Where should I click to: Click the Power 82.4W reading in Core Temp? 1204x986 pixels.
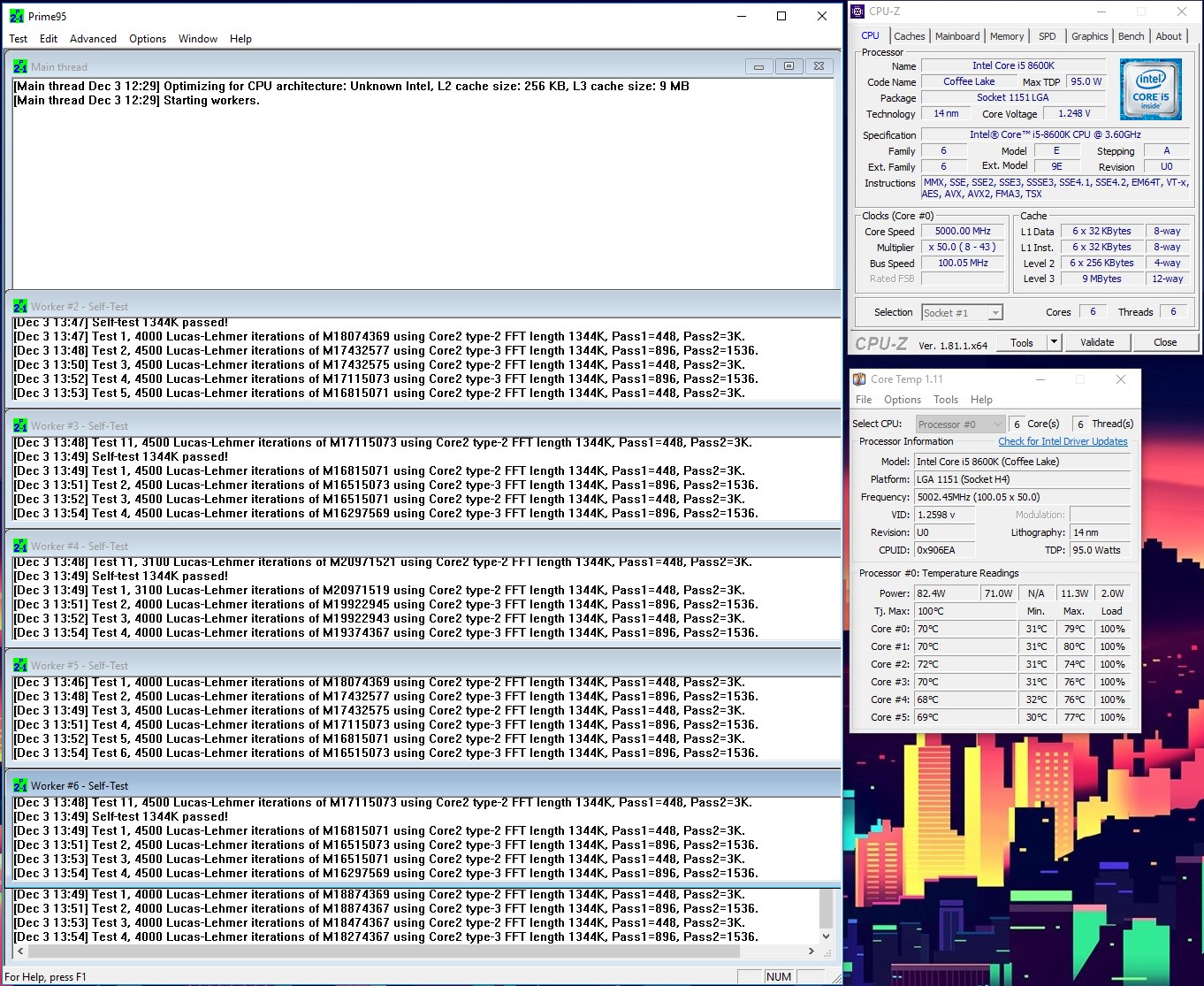(946, 593)
